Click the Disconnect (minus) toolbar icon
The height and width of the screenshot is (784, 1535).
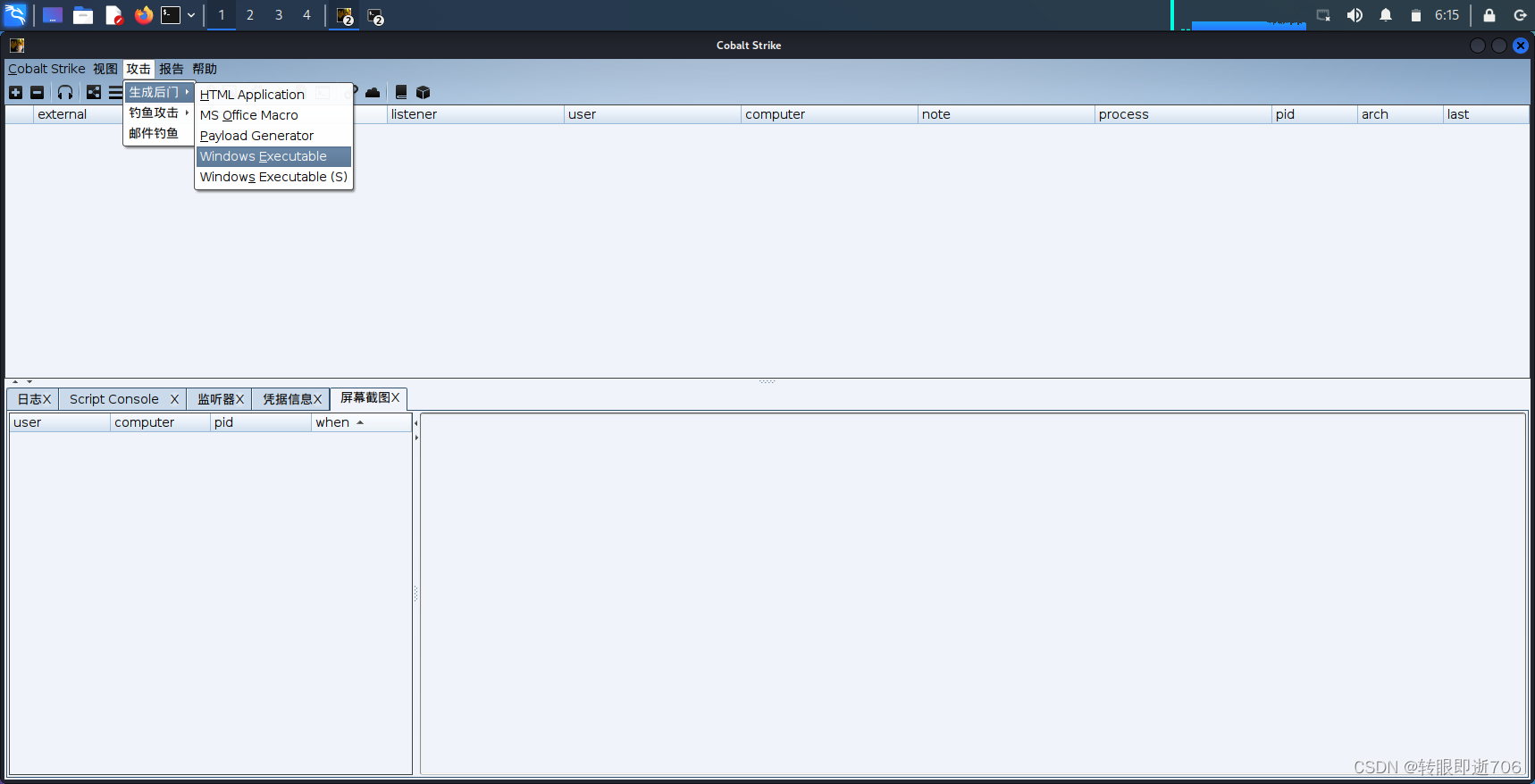tap(37, 92)
